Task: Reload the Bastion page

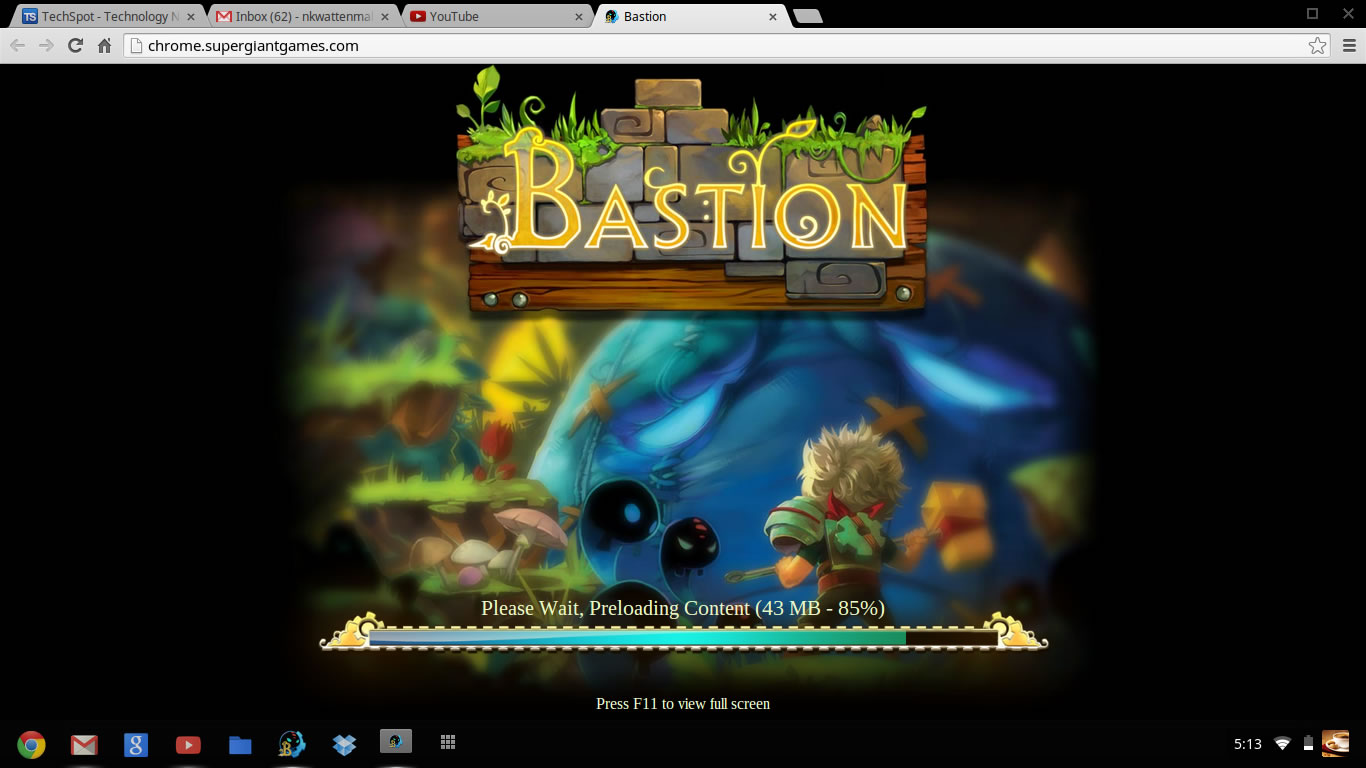Action: coord(75,45)
